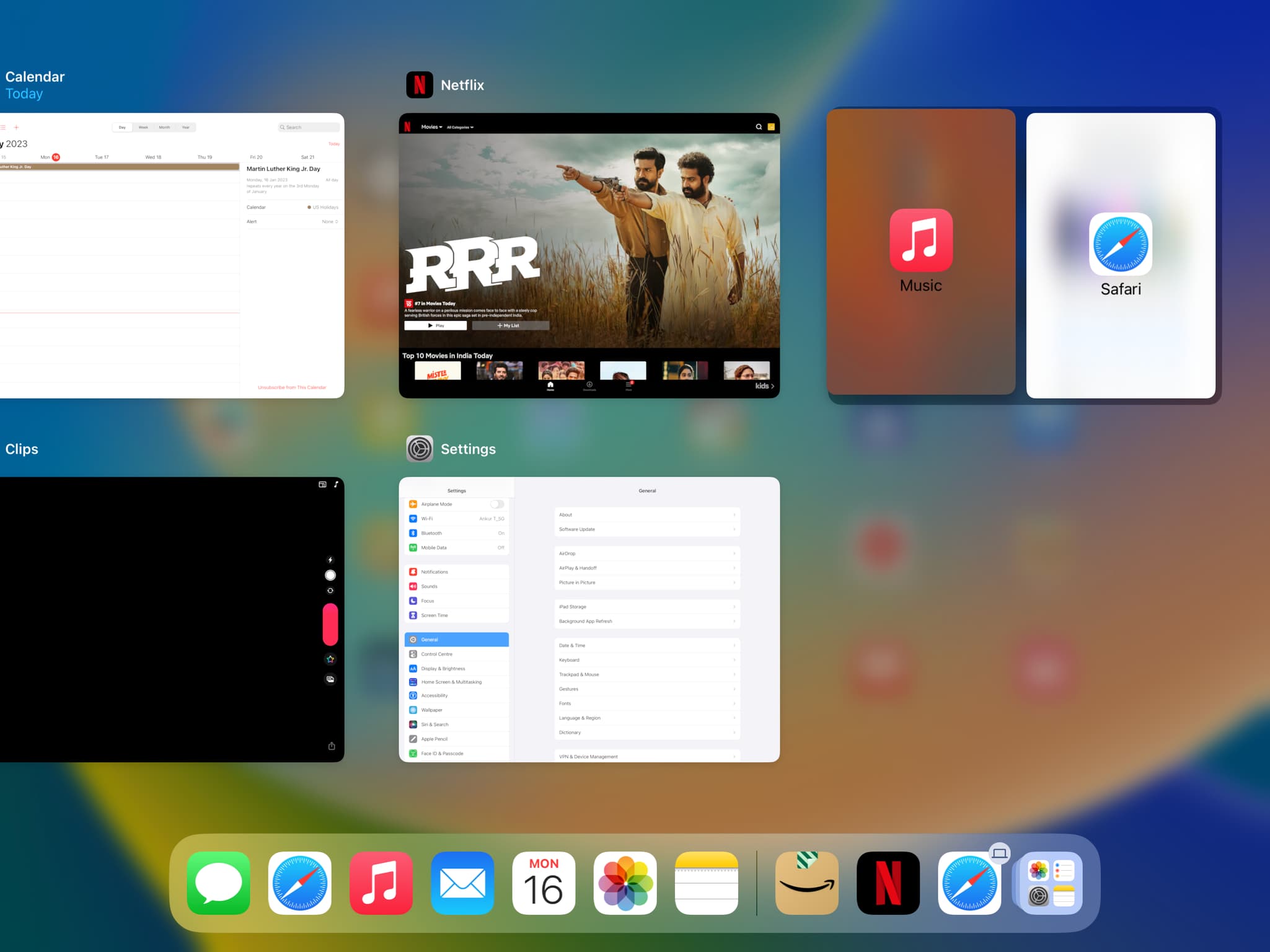Toggle Airplane Mode switch in Settings

pos(496,504)
